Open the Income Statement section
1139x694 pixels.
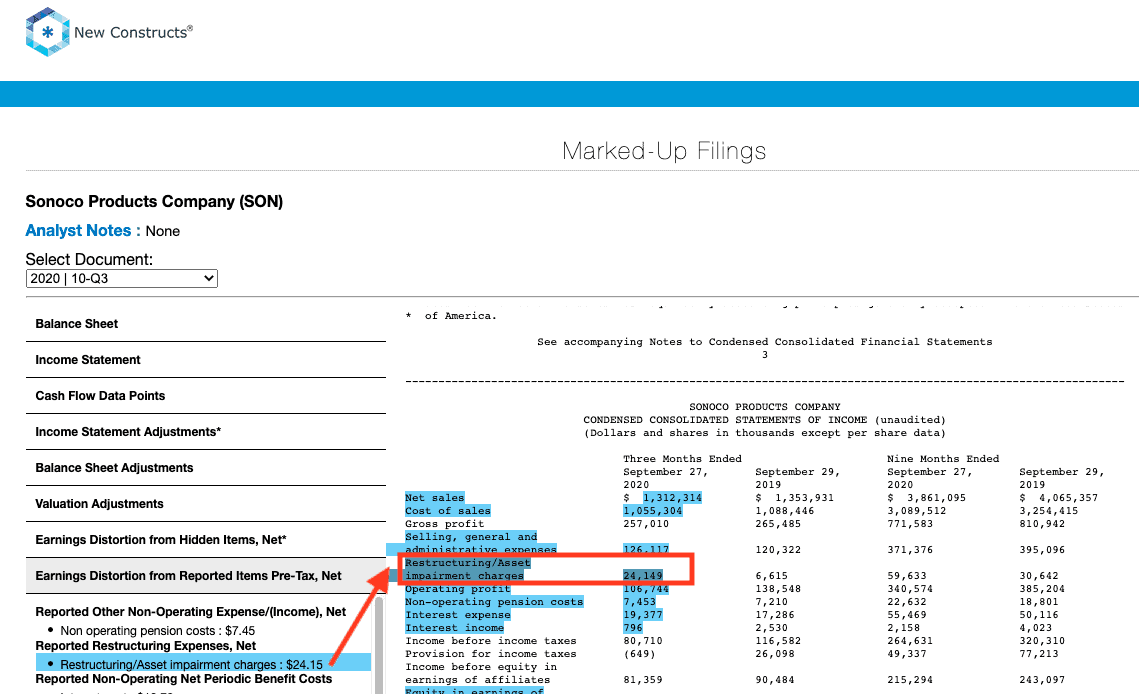pos(206,360)
